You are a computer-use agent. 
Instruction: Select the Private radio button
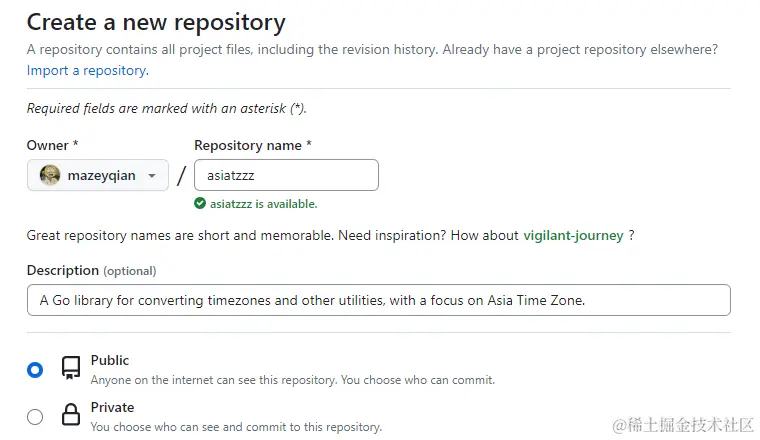click(35, 416)
